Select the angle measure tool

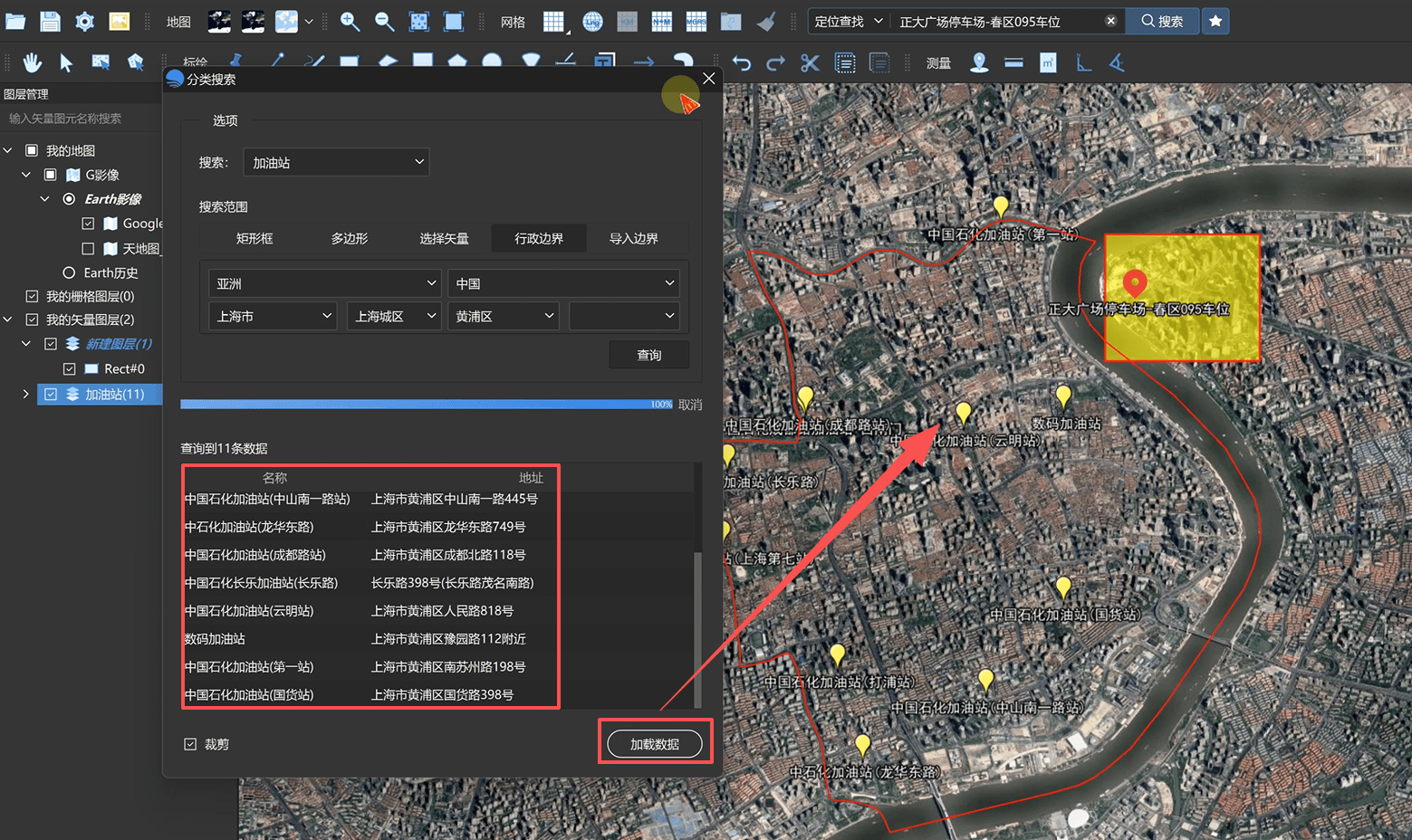[x=1117, y=62]
